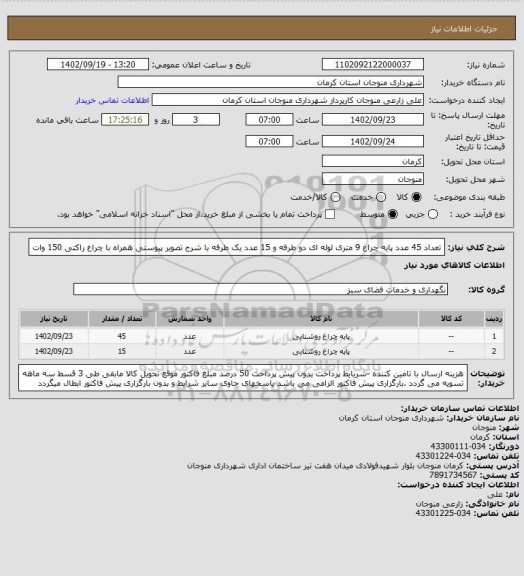The height and width of the screenshot is (576, 524).
Task: Select the کالا/خدمت radio button
Action: 335,197
